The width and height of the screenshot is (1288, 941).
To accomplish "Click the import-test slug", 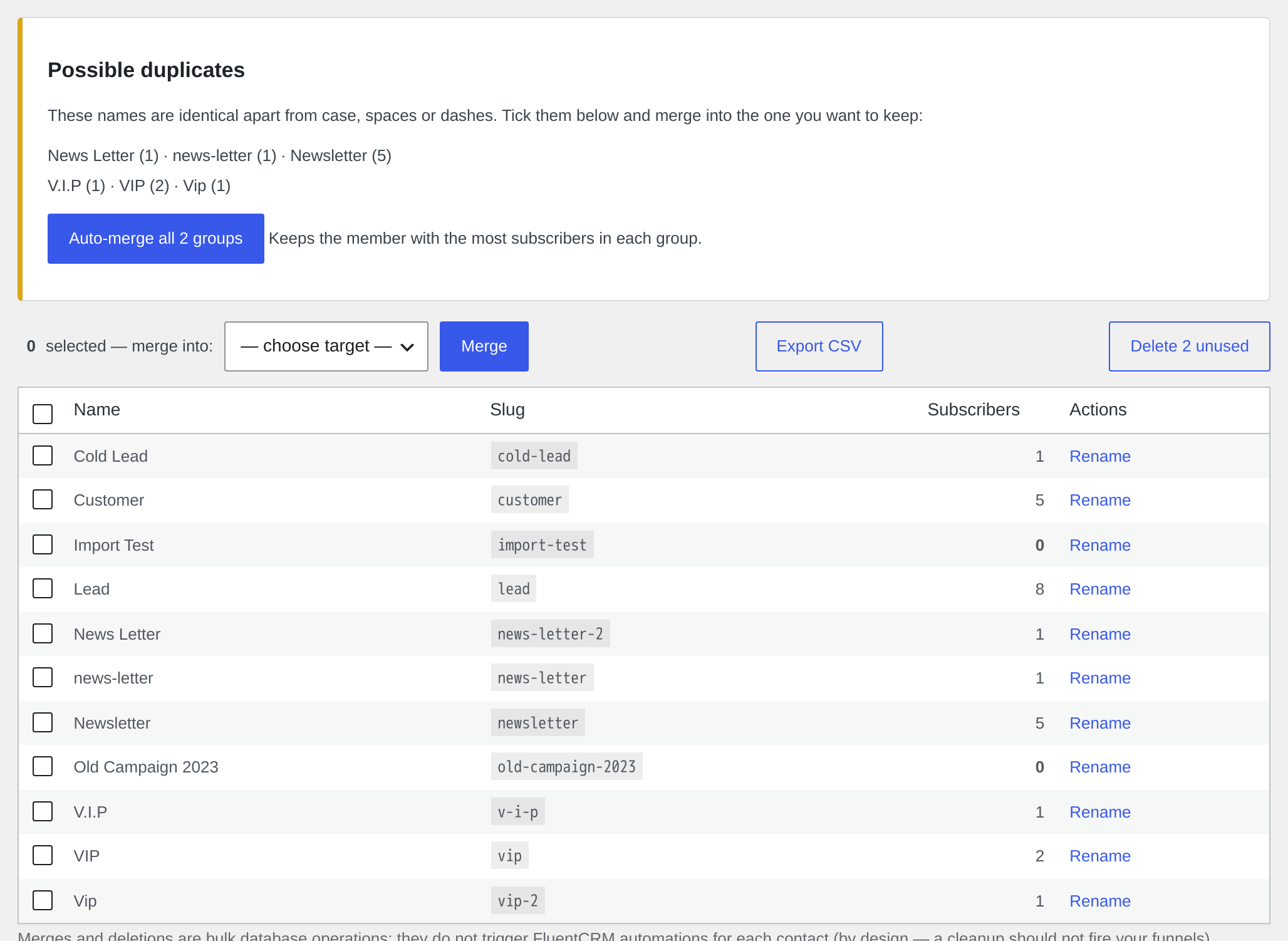I will 542,545.
